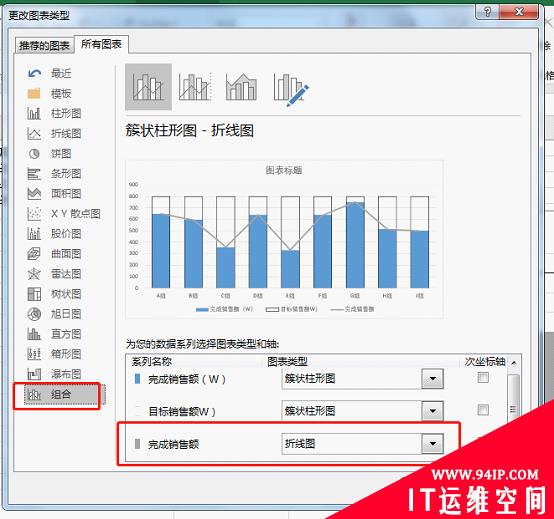This screenshot has height=519, width=554.
Task: Click the chart preview thumbnail
Action: (x=284, y=240)
